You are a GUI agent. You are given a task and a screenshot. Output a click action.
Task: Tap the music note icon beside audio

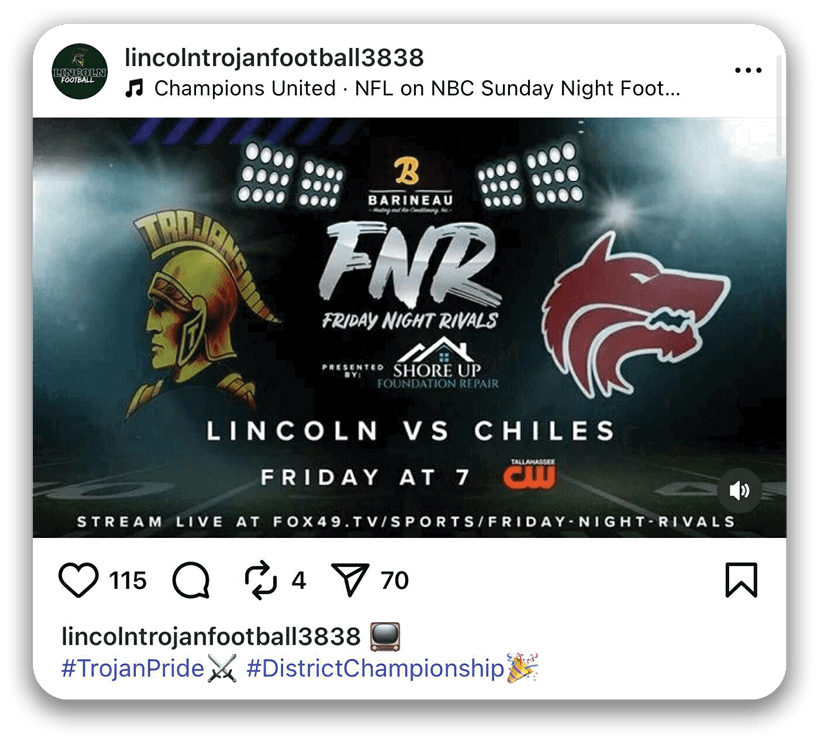click(x=134, y=88)
